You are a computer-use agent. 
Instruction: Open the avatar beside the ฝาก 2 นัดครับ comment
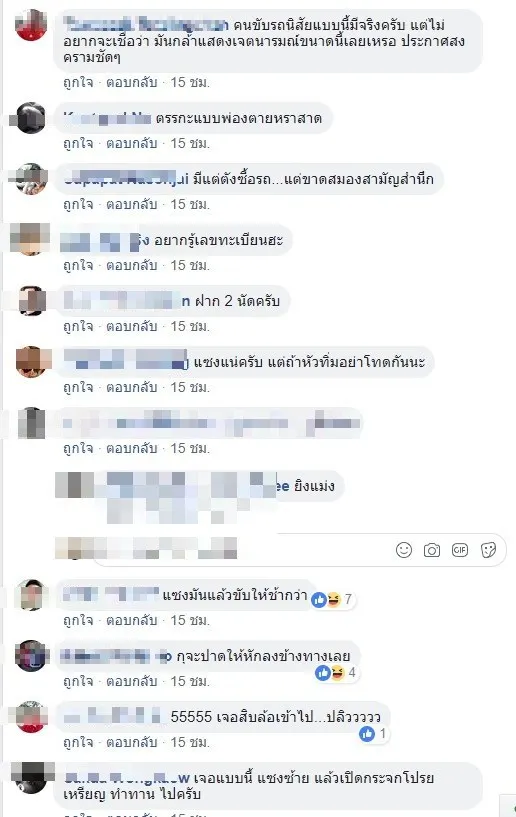tap(32, 301)
